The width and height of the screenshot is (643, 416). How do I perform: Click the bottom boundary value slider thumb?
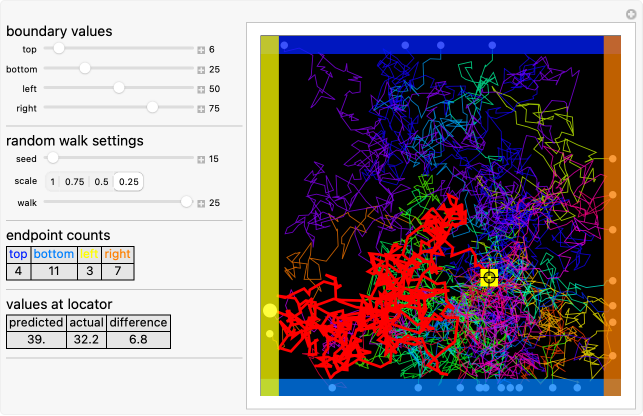tap(85, 68)
